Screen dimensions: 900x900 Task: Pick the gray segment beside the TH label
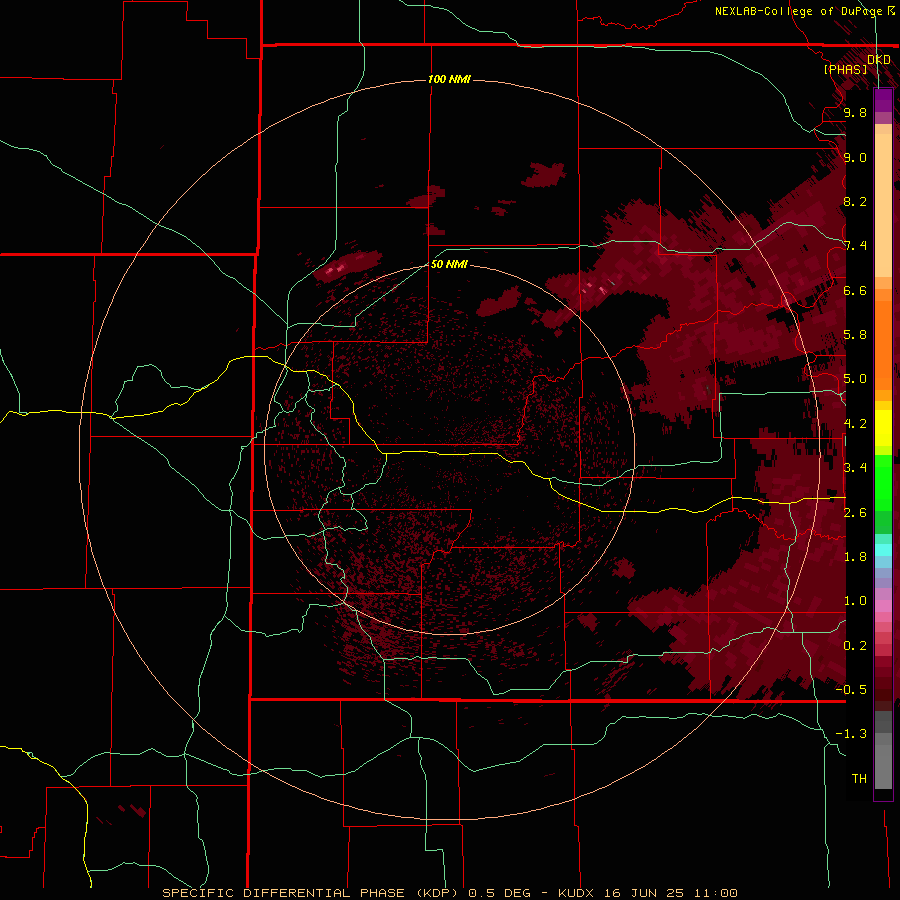pos(883,767)
